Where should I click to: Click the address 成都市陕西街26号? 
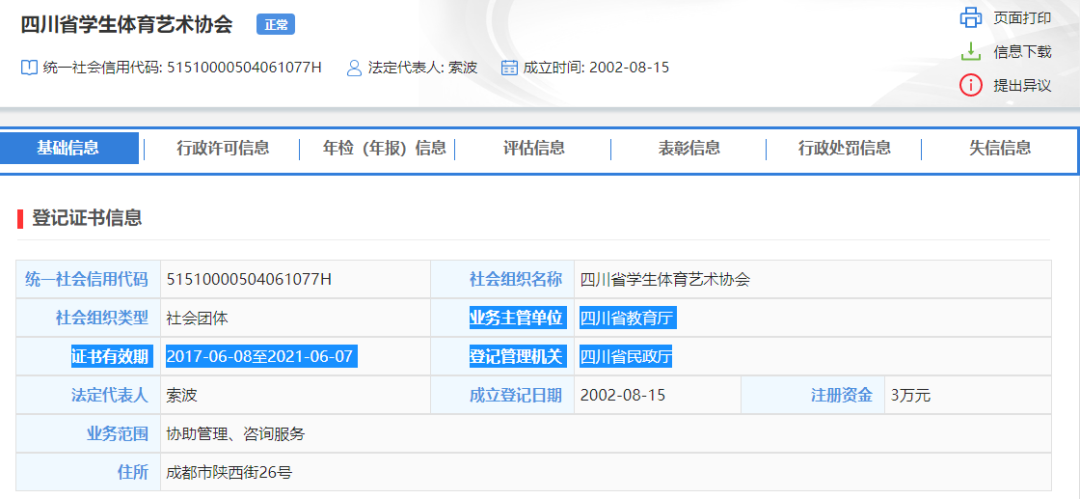tap(229, 472)
